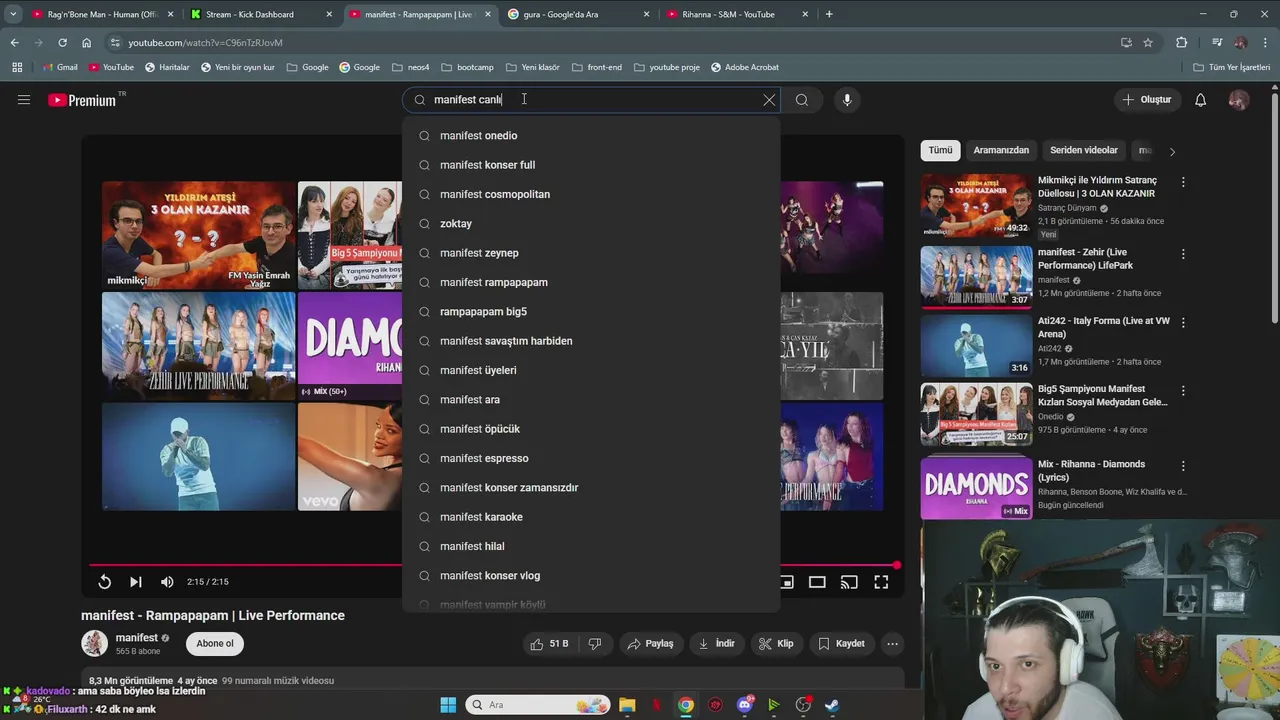
Task: Select the Tümü filter chip
Action: click(940, 150)
